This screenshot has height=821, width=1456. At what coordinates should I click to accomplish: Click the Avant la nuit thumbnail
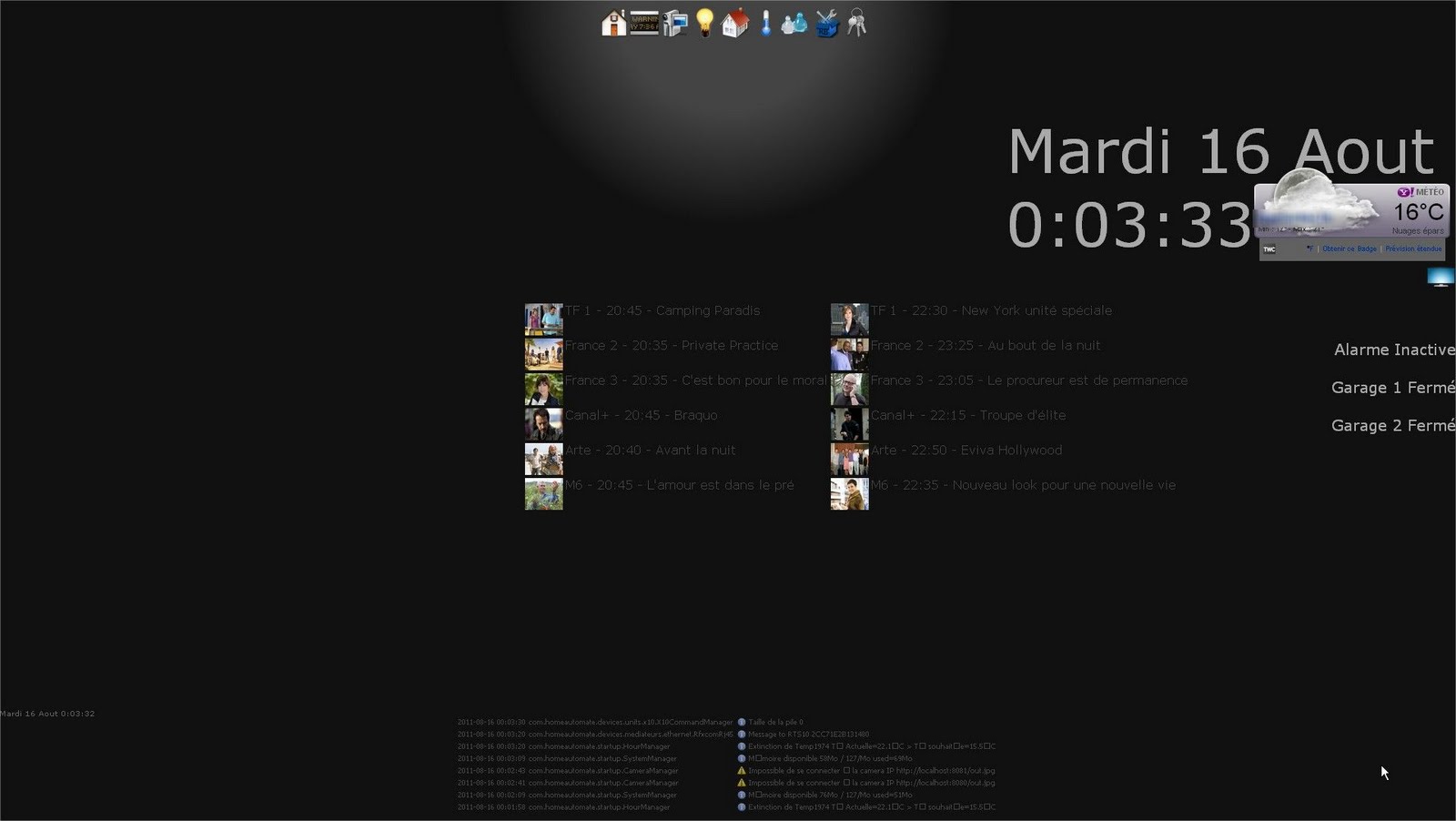click(x=543, y=459)
